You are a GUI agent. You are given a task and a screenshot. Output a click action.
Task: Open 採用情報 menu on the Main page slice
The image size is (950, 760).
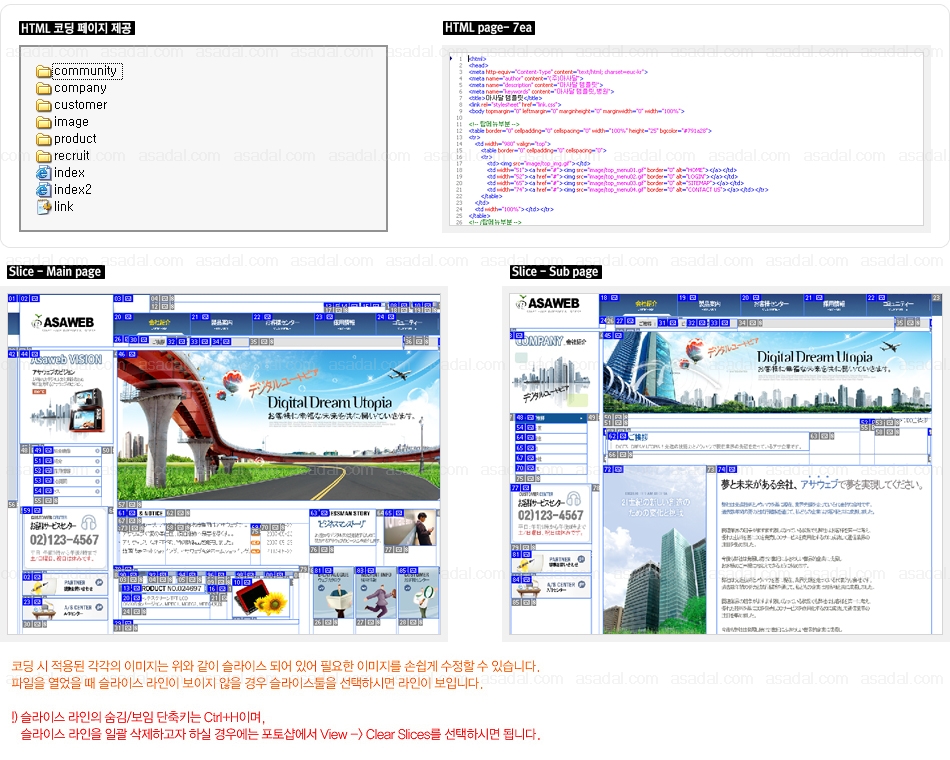click(344, 323)
